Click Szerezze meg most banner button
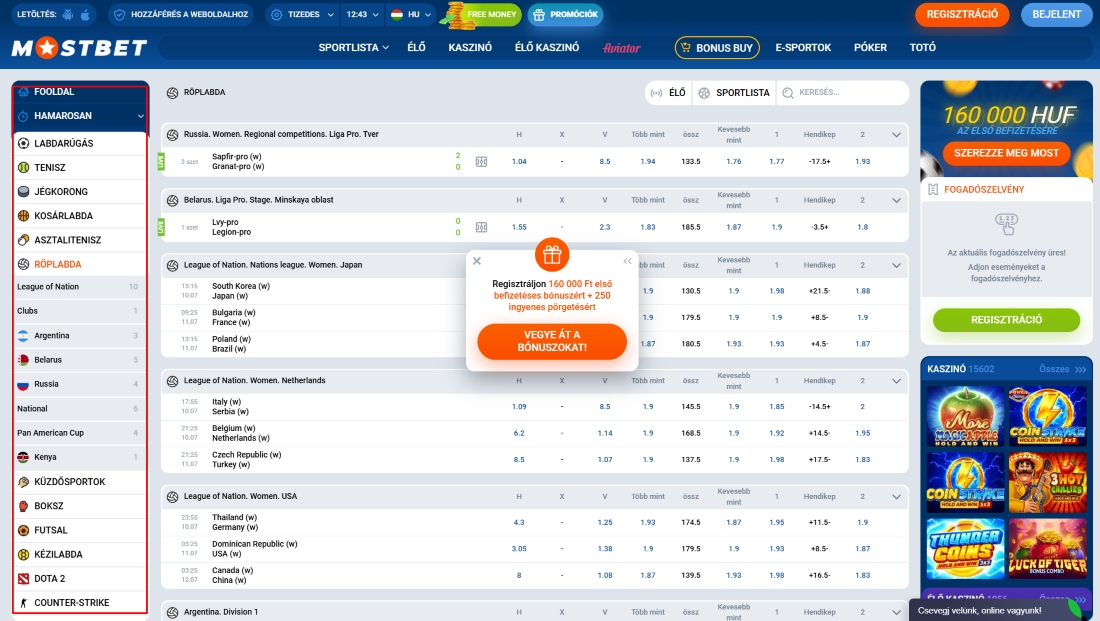The image size is (1100, 621). (x=1006, y=153)
